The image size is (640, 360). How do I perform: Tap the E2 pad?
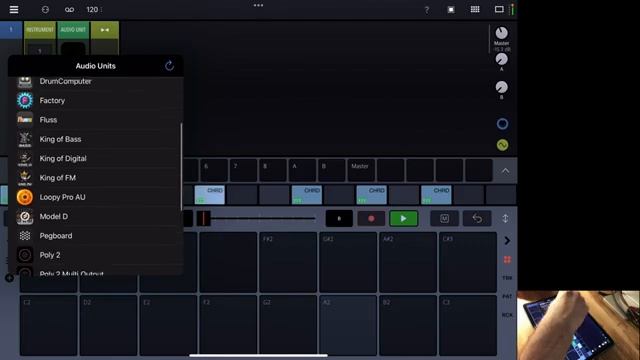click(x=168, y=326)
